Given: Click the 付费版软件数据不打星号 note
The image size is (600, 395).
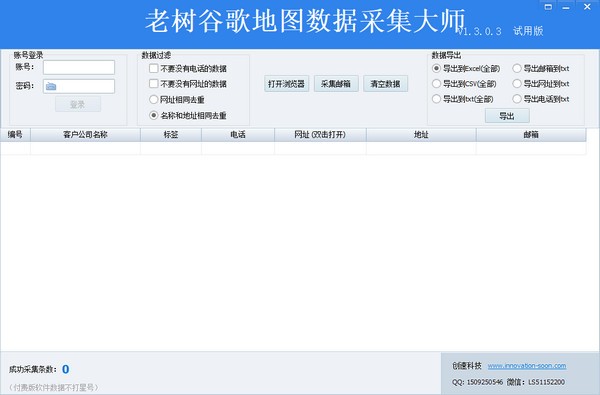Looking at the screenshot, I should (x=53, y=387).
